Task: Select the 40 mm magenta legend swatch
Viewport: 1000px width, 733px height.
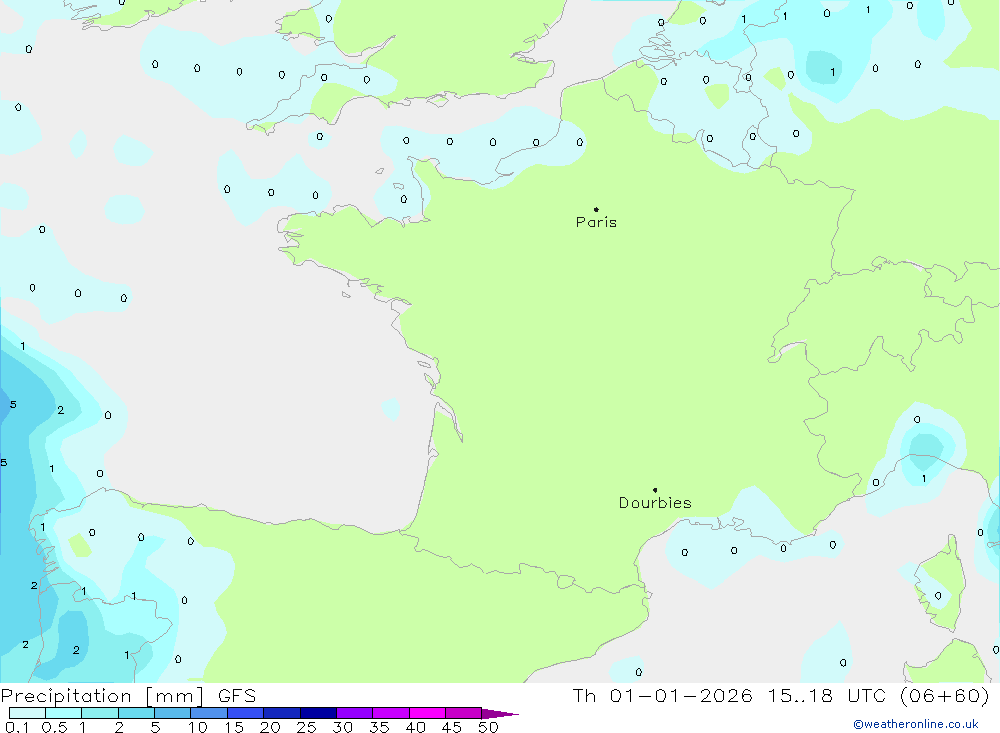Action: point(427,713)
